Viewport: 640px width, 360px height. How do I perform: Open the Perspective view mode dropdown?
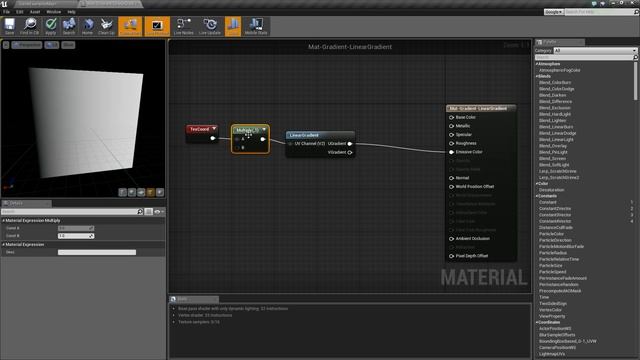click(27, 45)
